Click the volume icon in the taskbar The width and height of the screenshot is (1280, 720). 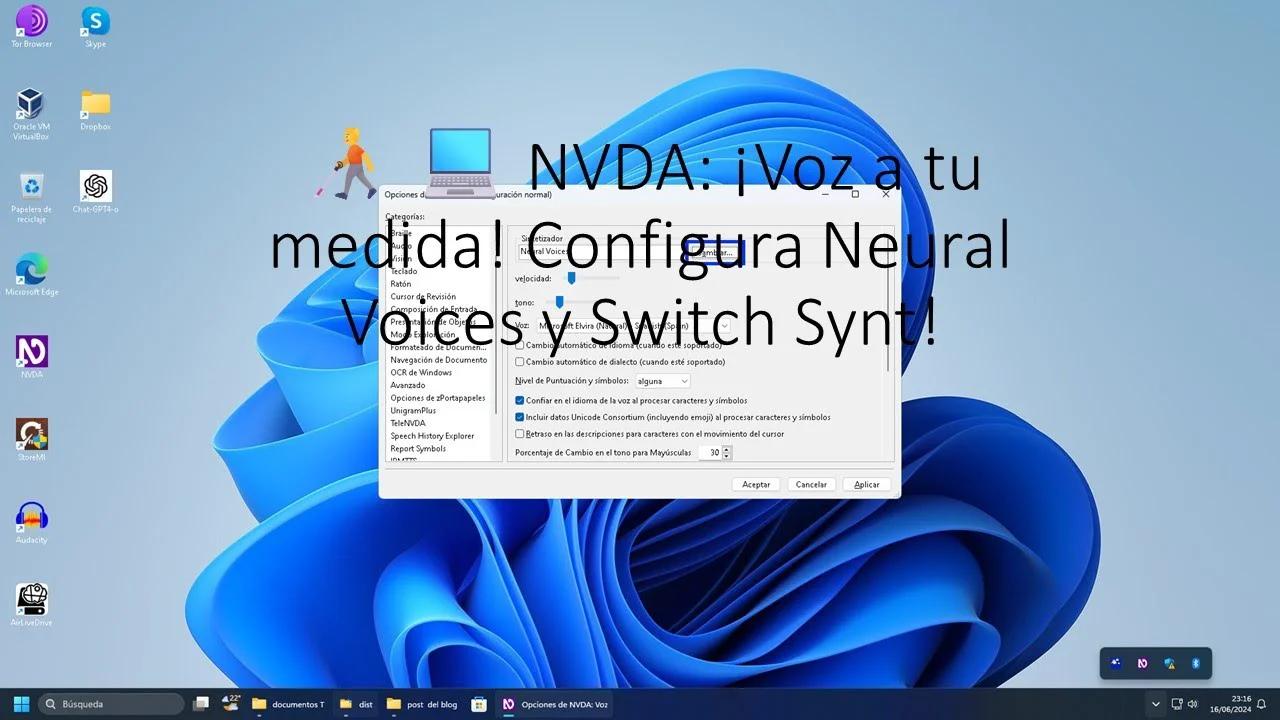pos(1193,704)
